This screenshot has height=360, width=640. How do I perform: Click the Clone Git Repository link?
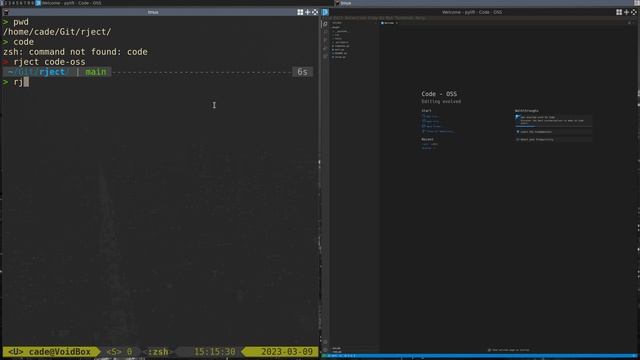click(x=438, y=131)
